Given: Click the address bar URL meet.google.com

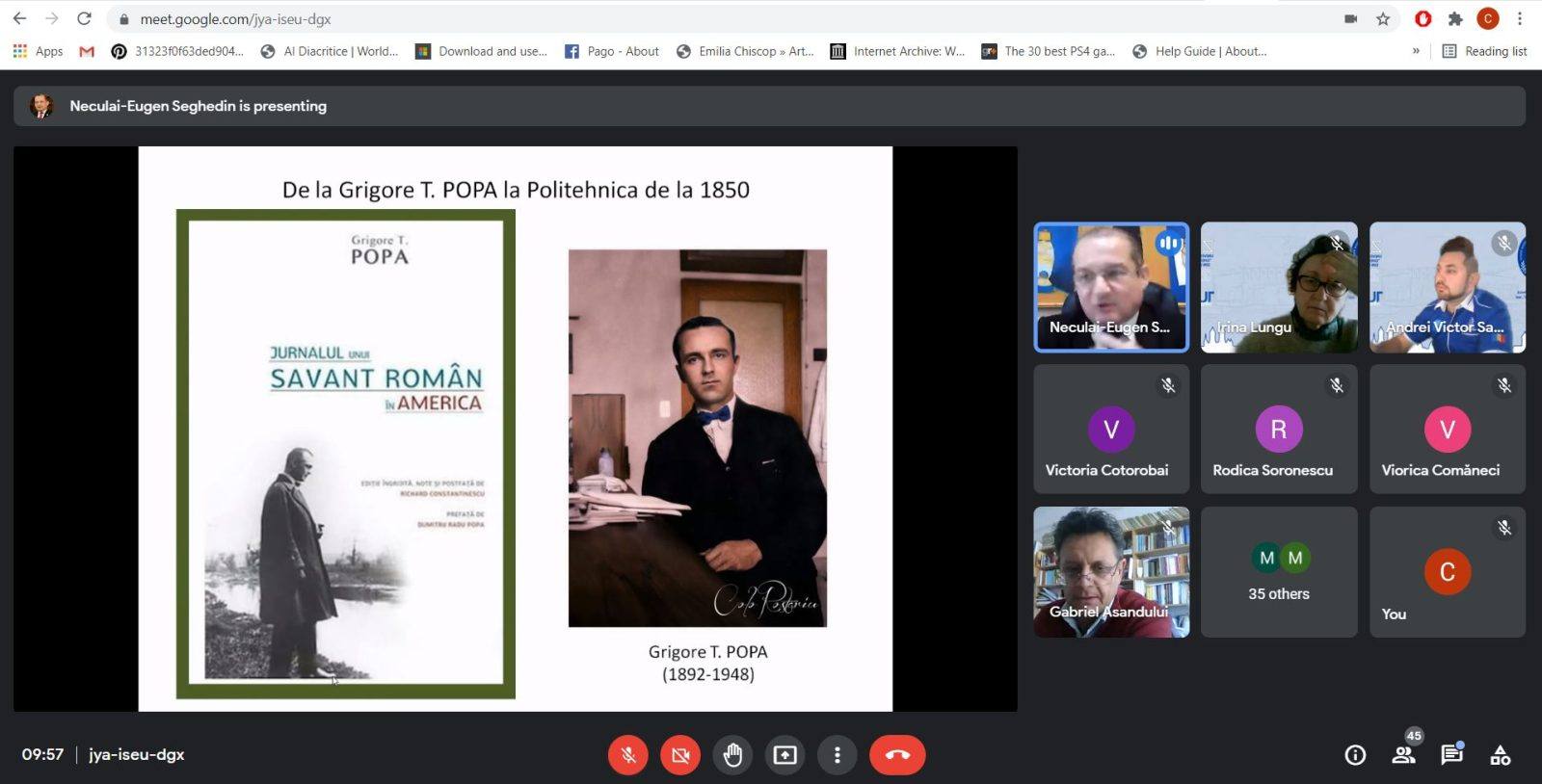Looking at the screenshot, I should (x=235, y=18).
